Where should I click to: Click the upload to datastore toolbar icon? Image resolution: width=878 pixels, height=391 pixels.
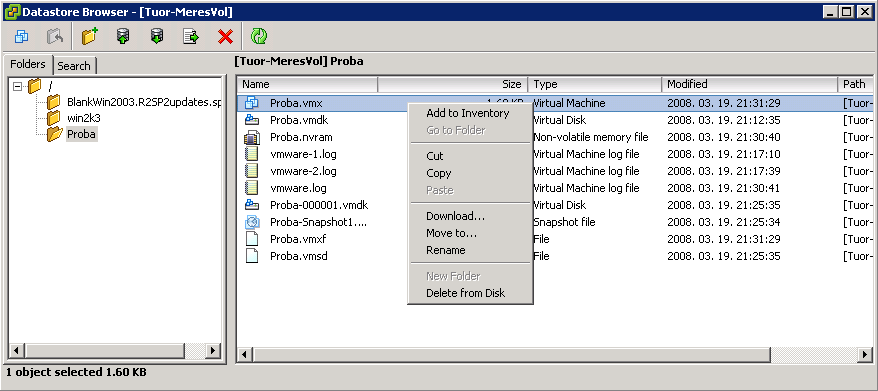123,37
